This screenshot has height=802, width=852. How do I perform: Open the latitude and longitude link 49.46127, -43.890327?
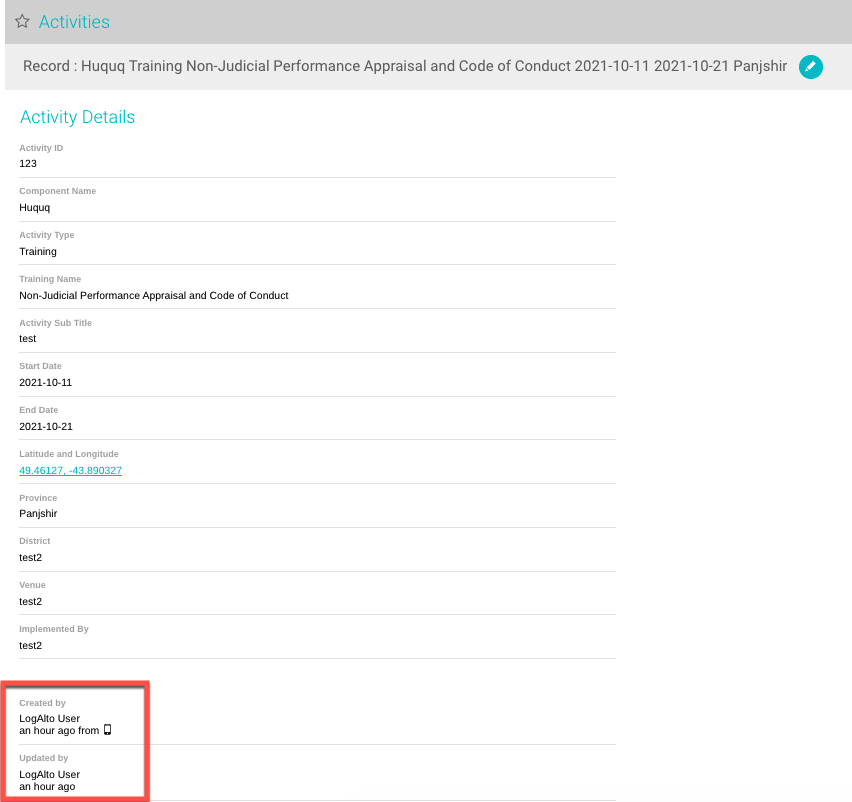[x=70, y=470]
